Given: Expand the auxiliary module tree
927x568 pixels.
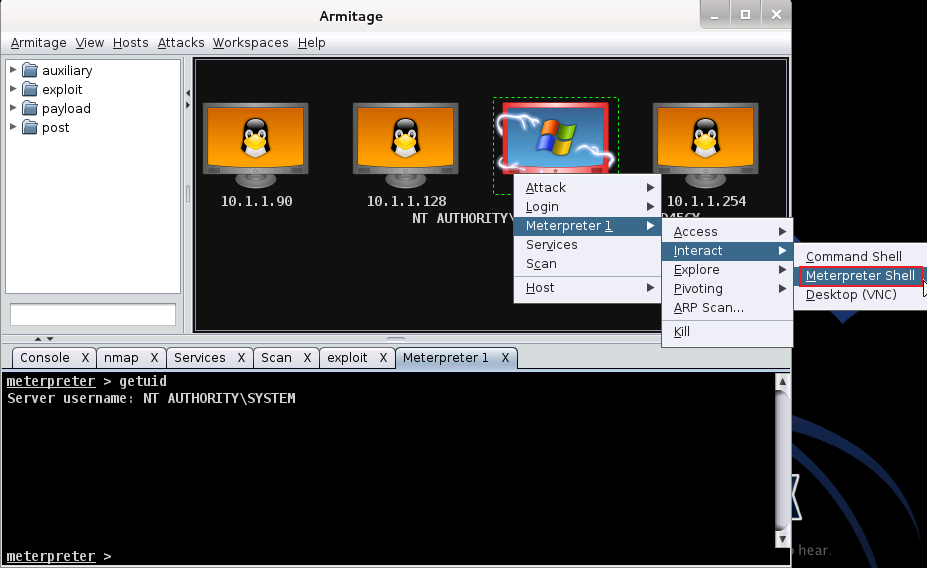Looking at the screenshot, I should (13, 70).
